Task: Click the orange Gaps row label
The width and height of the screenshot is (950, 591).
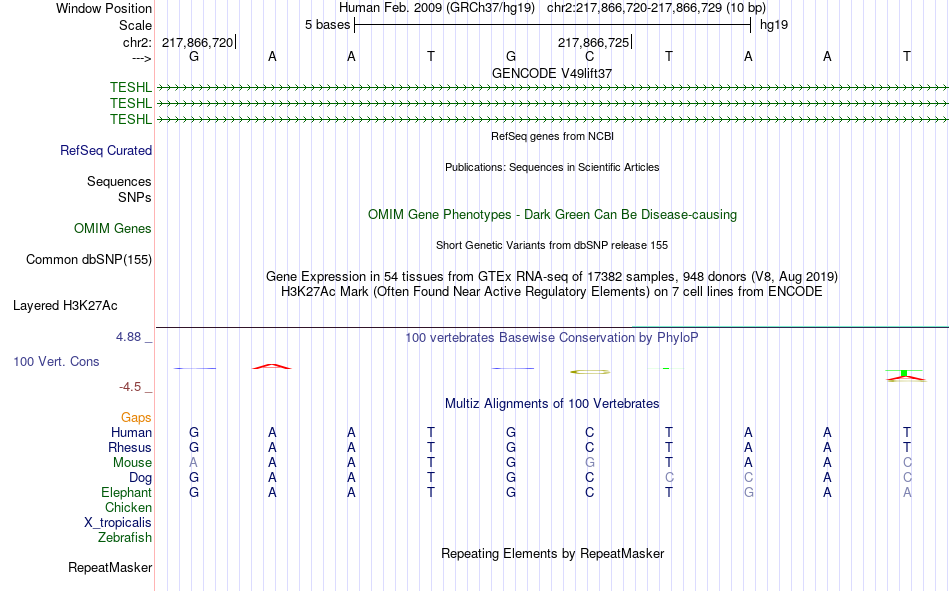Action: point(136,417)
